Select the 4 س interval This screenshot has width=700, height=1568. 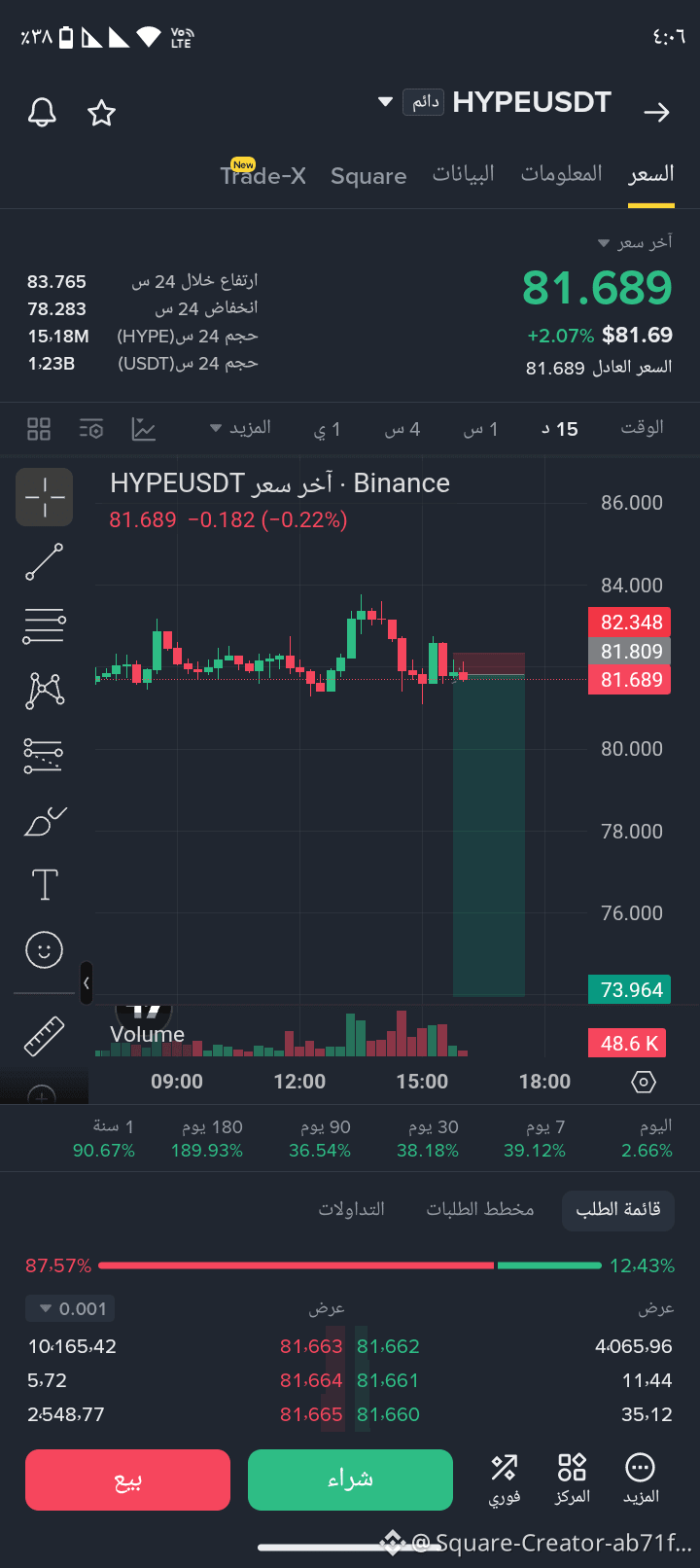402,429
